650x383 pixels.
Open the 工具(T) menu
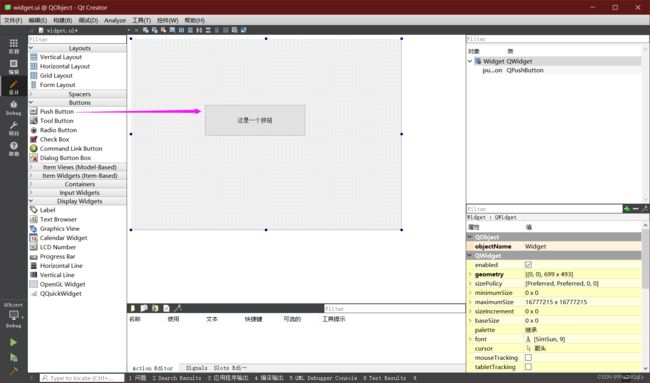coord(141,20)
